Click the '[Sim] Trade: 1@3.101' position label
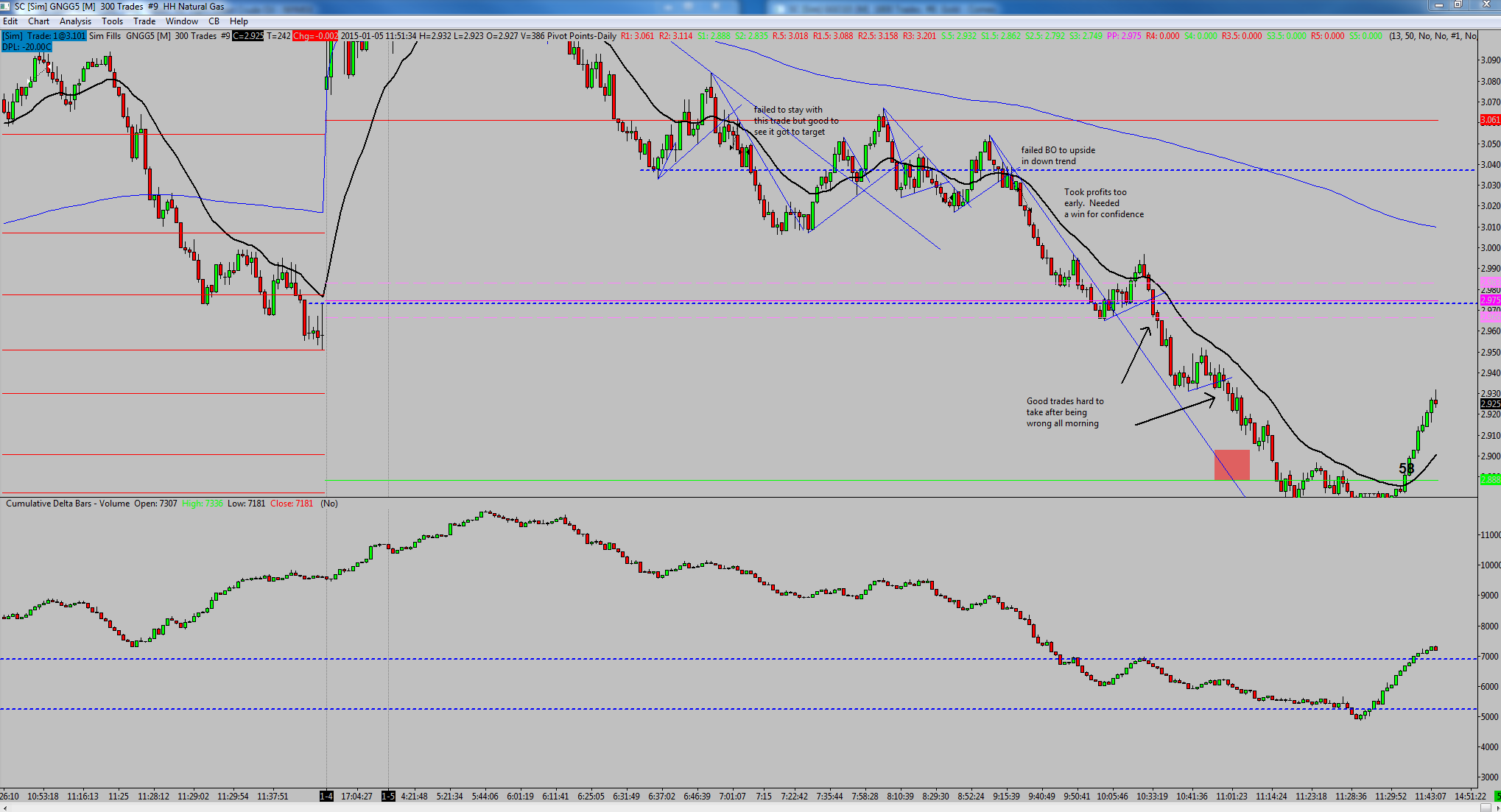 tap(43, 36)
